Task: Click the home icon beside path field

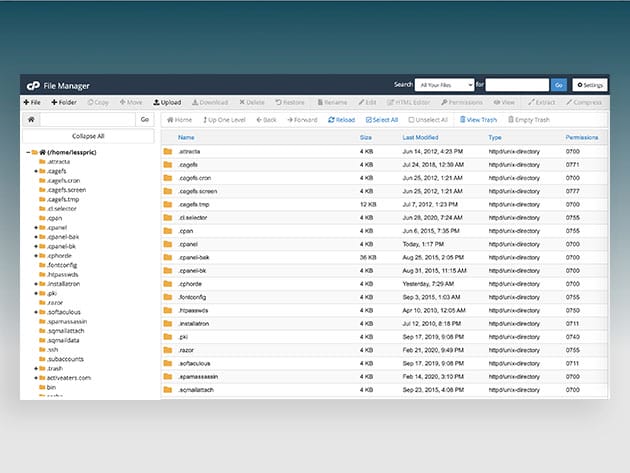Action: point(30,119)
